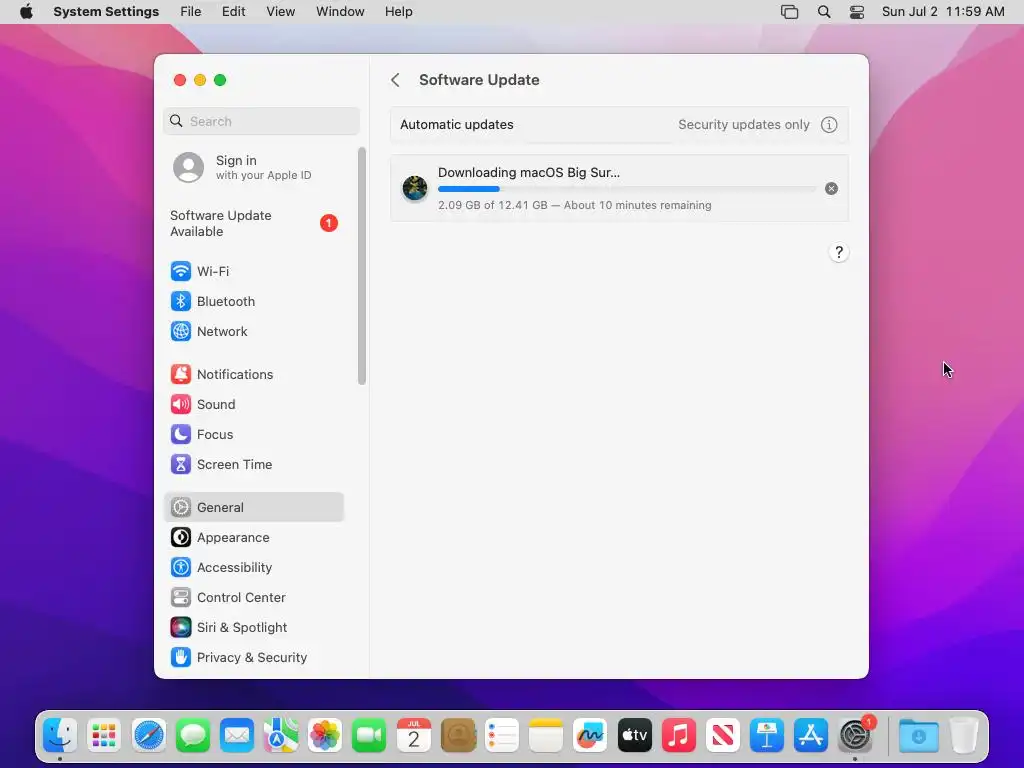This screenshot has width=1024, height=768.
Task: Open Screen Time settings
Action: 253,464
